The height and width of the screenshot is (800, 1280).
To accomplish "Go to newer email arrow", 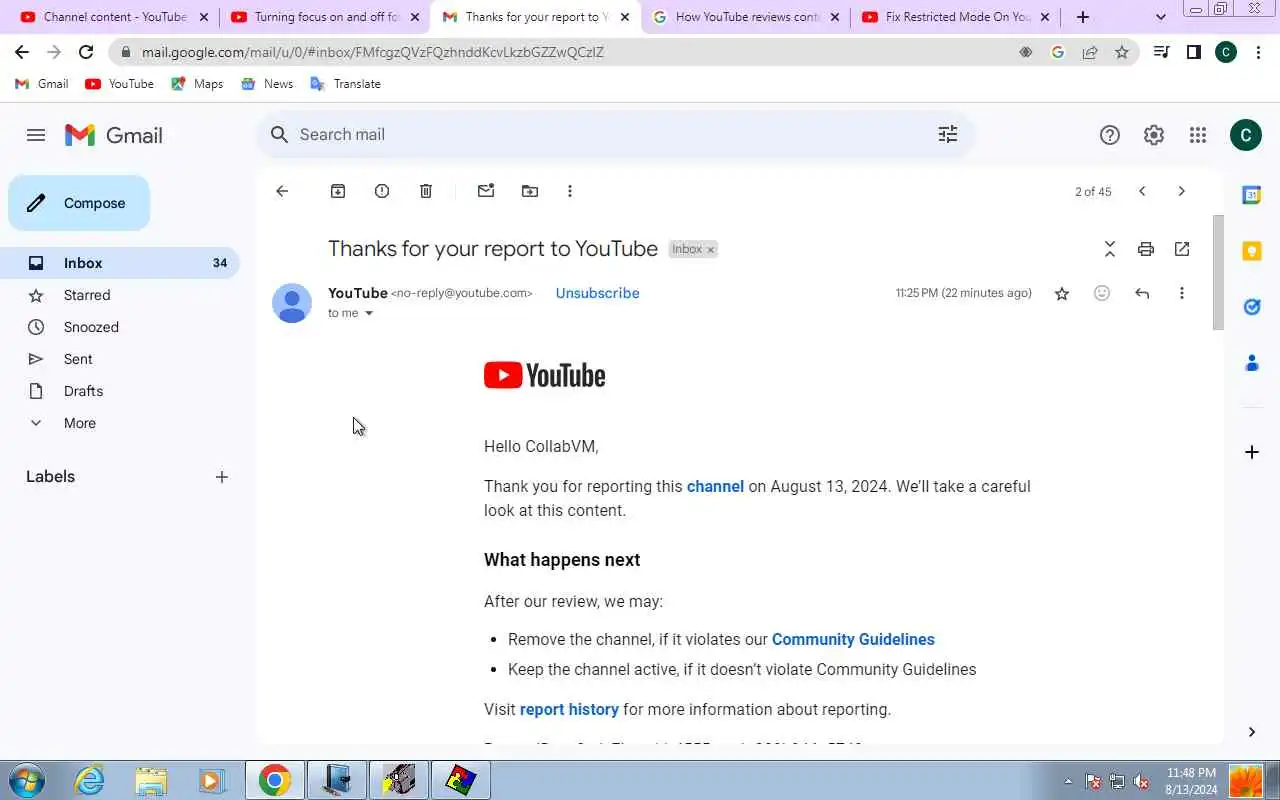I will pos(1142,191).
